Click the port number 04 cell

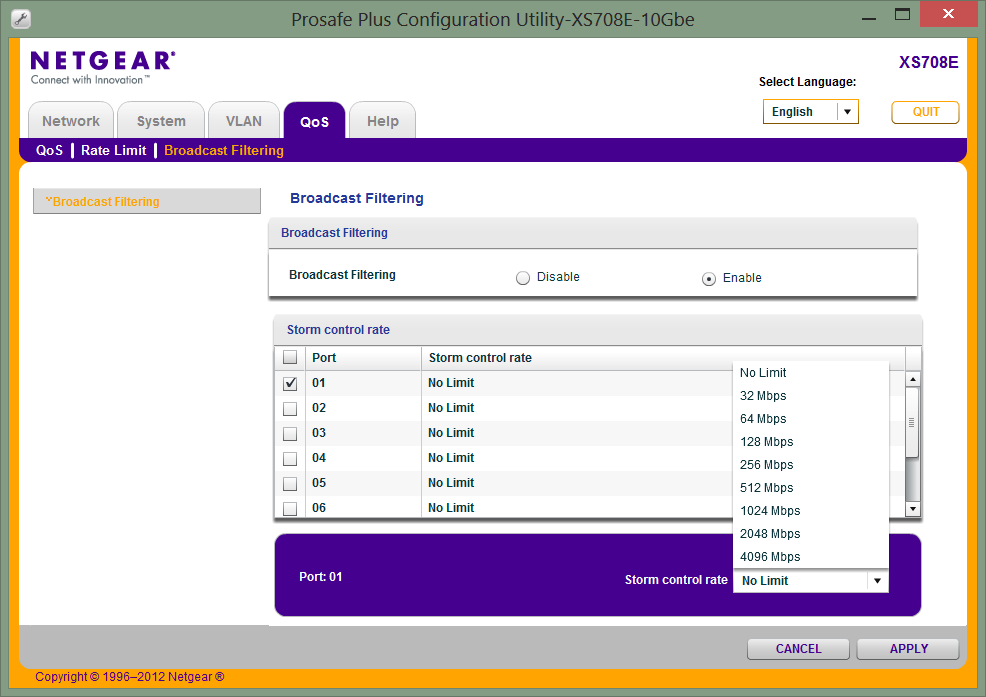click(319, 458)
